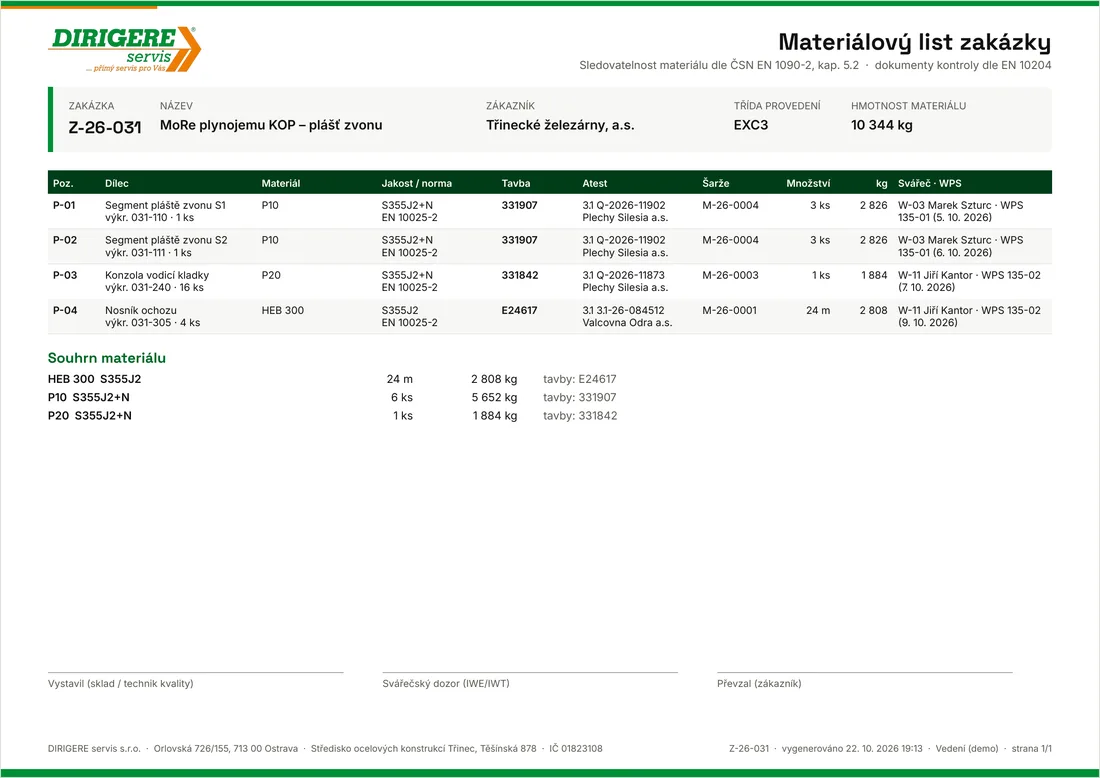Click 'Převzal (zákazník)' signature label

pyautogui.click(x=759, y=683)
